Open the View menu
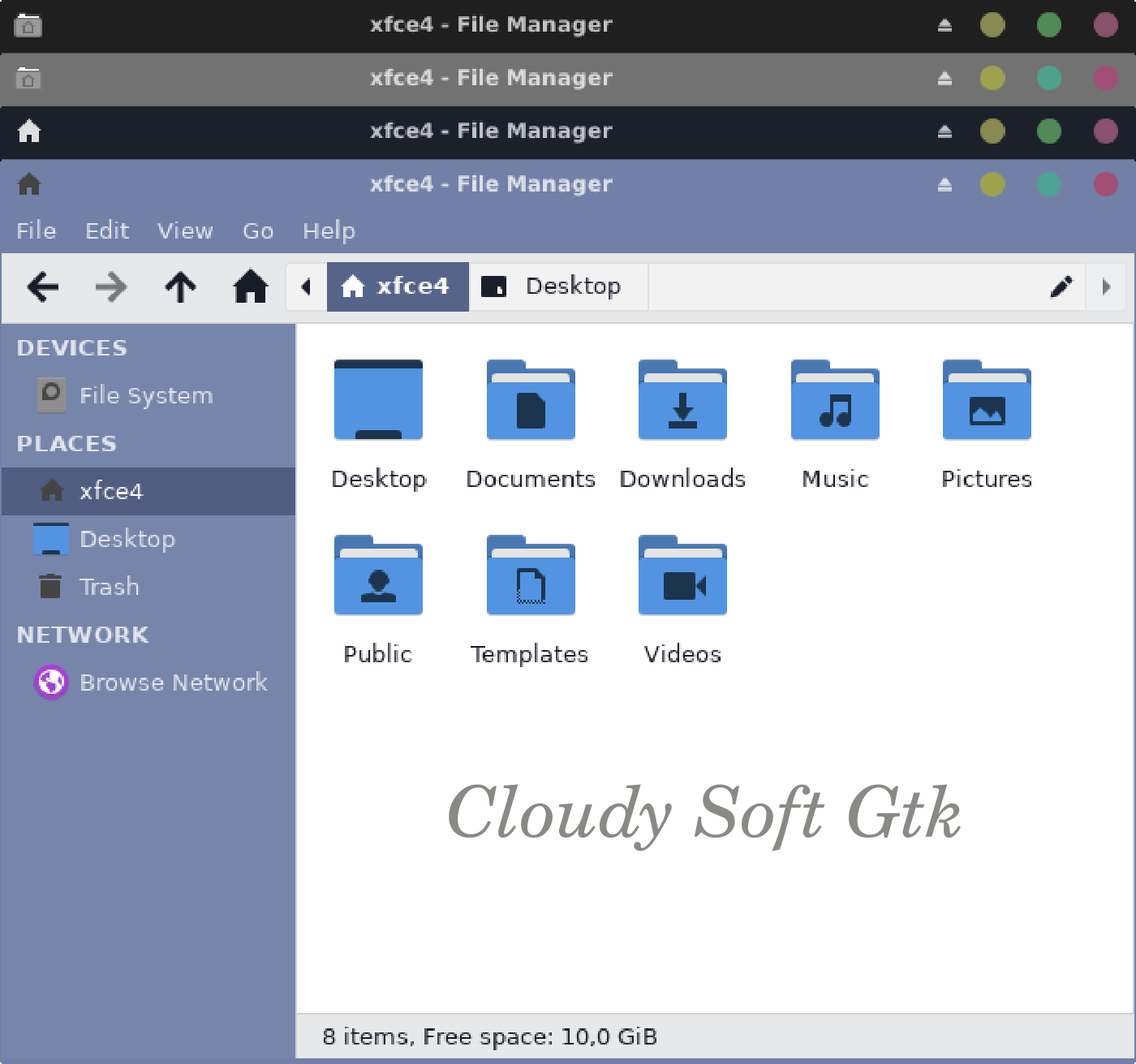This screenshot has width=1136, height=1064. (x=185, y=230)
